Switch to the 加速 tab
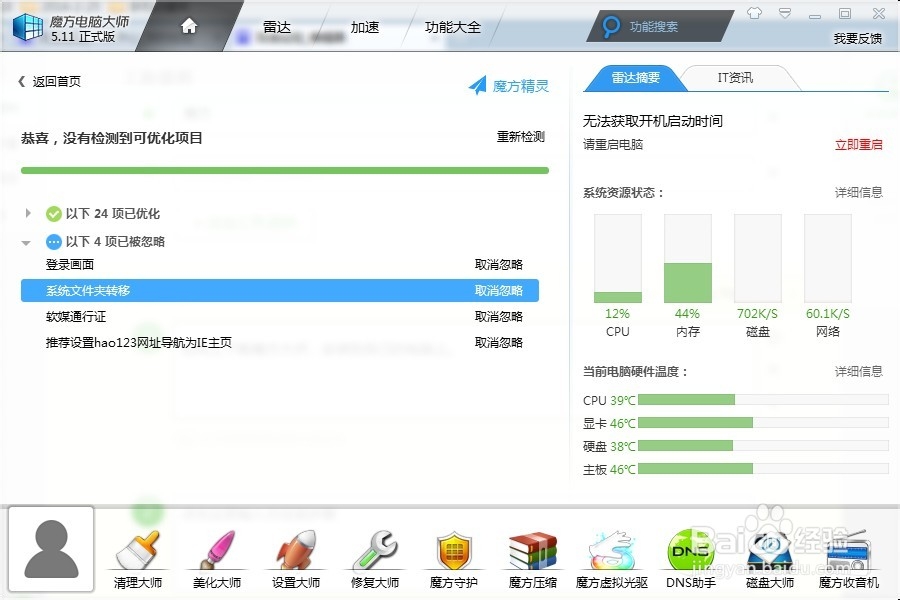This screenshot has width=900, height=600. (364, 27)
